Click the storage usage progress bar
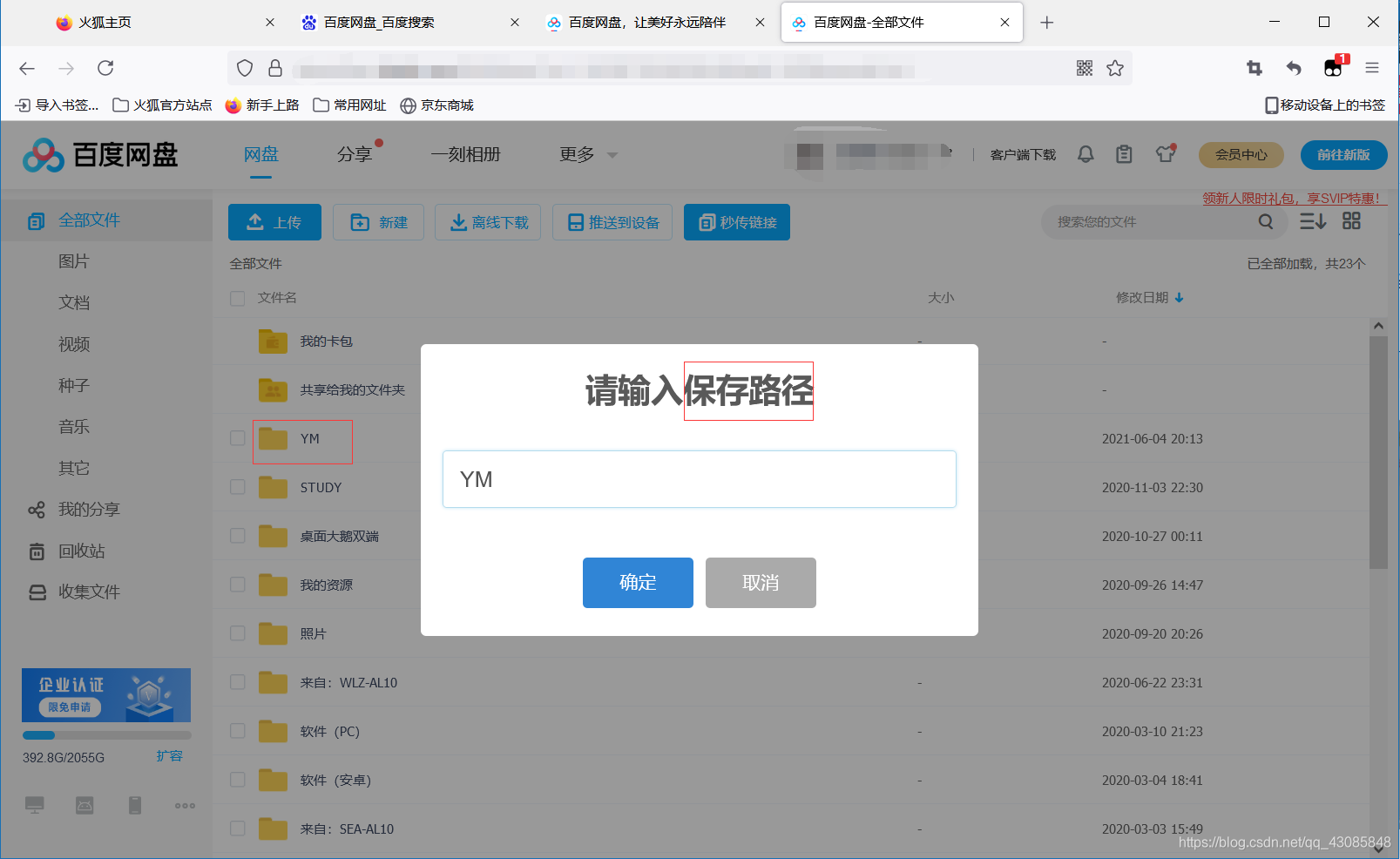The height and width of the screenshot is (859, 1400). (x=106, y=735)
